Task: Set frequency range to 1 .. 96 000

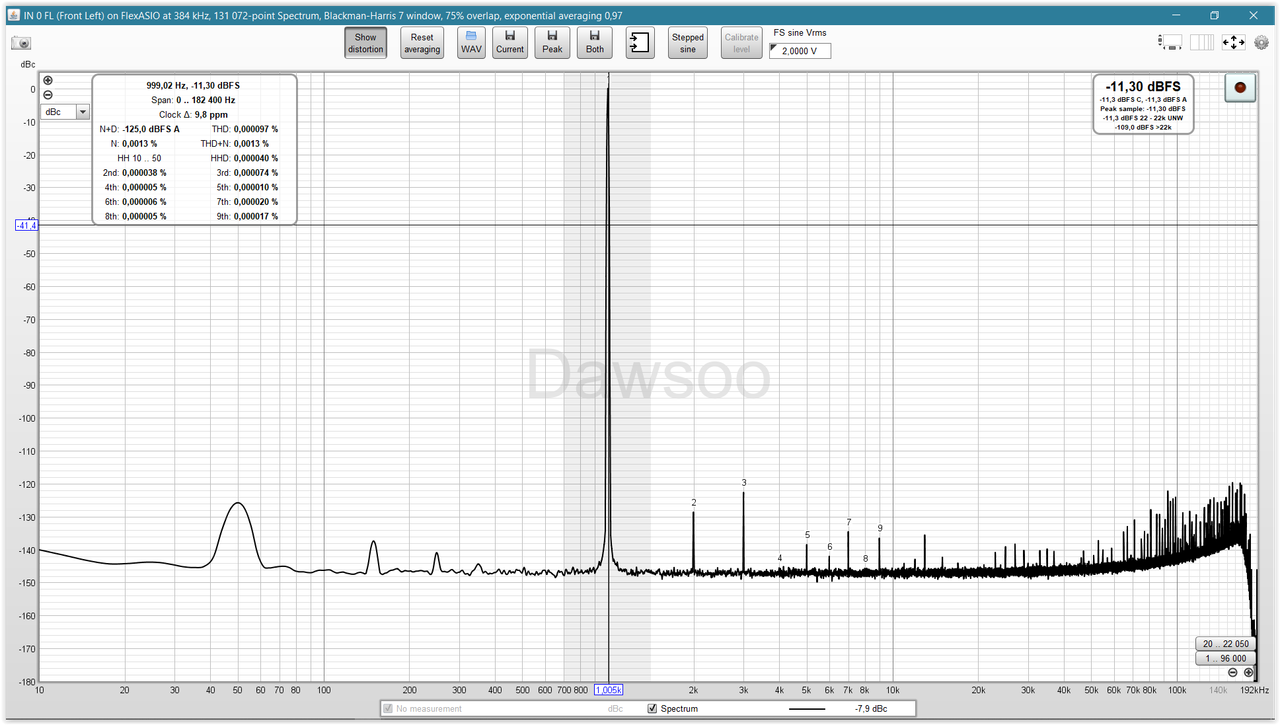Action: (1224, 658)
